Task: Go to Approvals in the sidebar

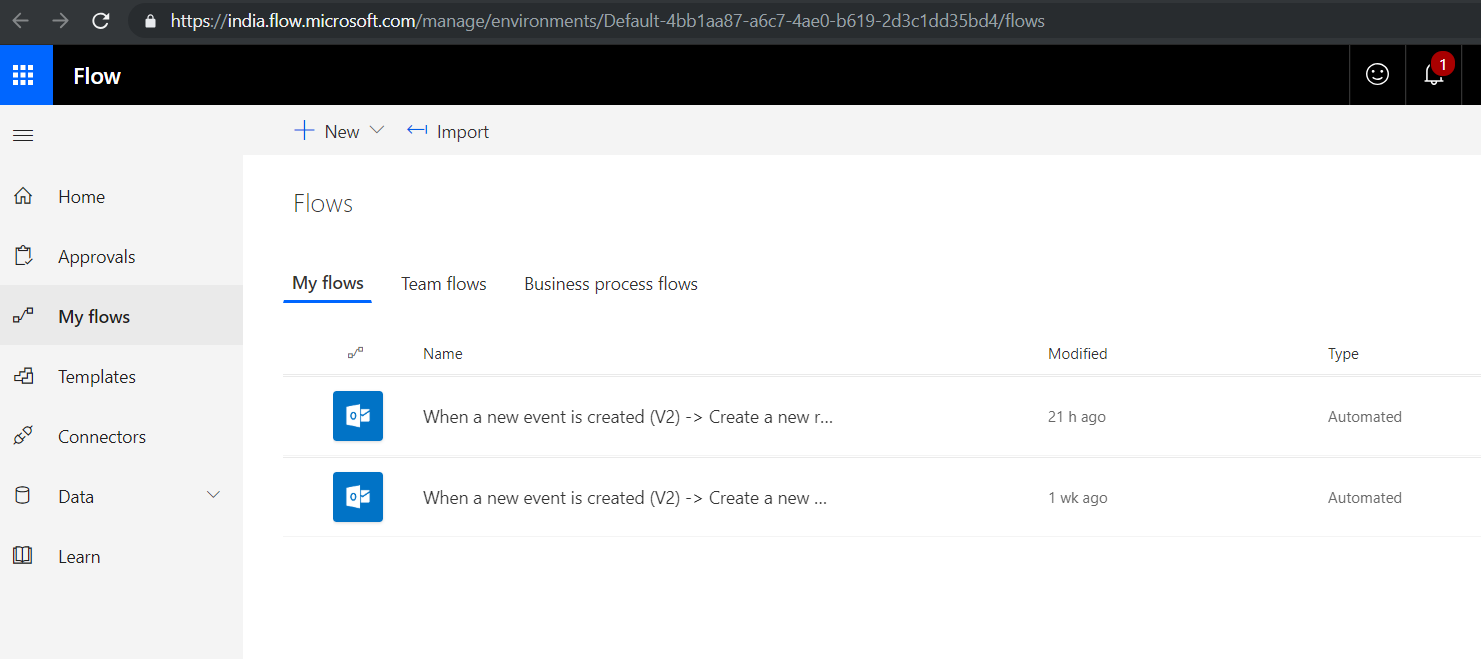Action: (x=96, y=257)
